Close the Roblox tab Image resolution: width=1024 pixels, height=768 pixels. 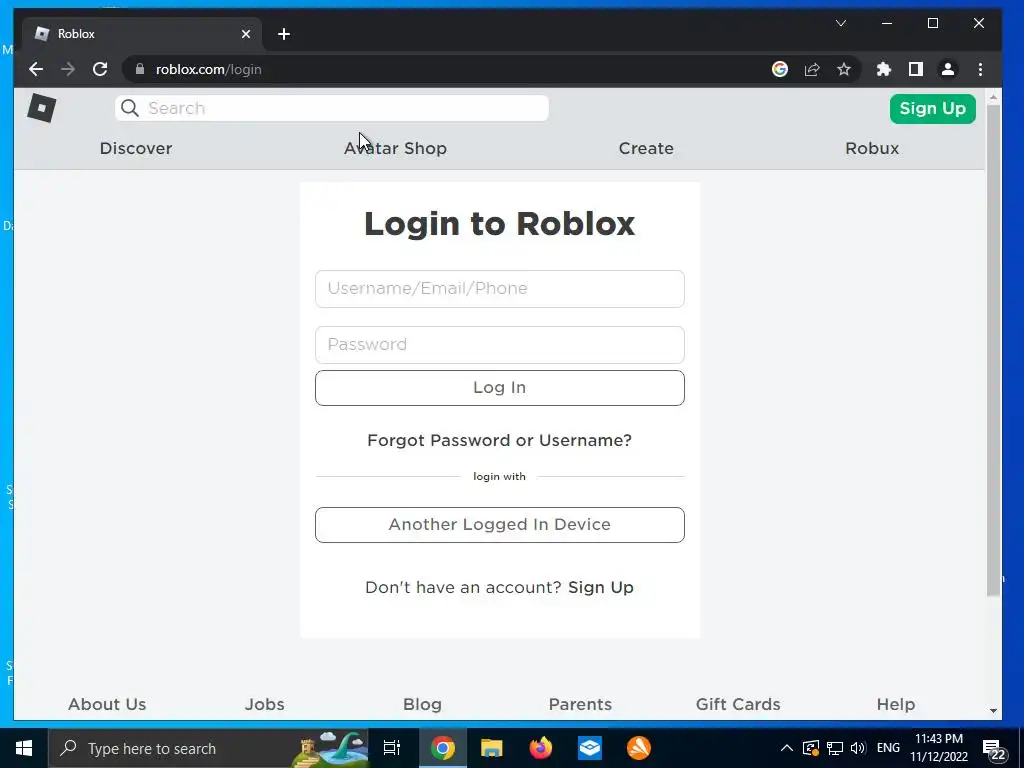246,34
